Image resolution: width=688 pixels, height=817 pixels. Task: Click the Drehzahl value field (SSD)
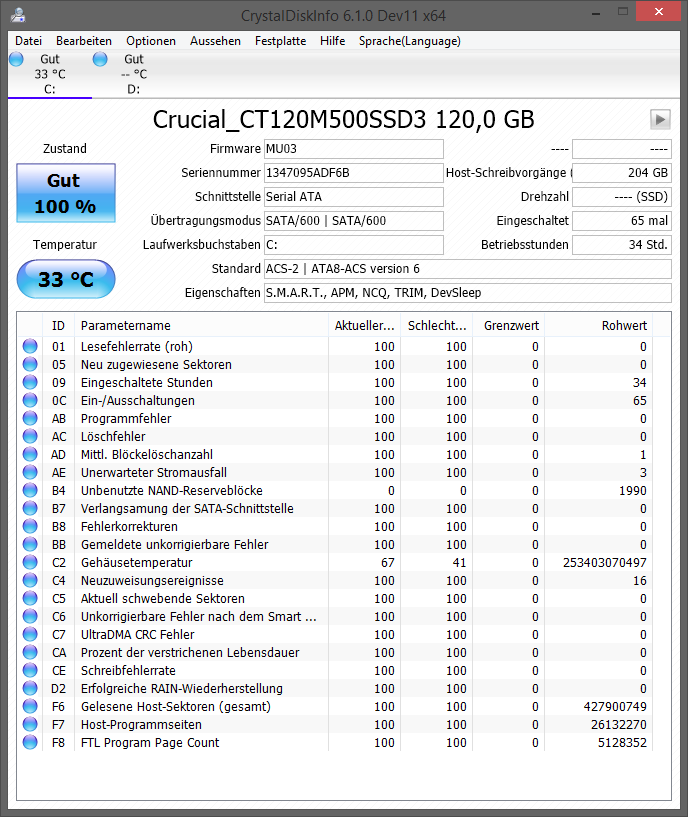[622, 197]
